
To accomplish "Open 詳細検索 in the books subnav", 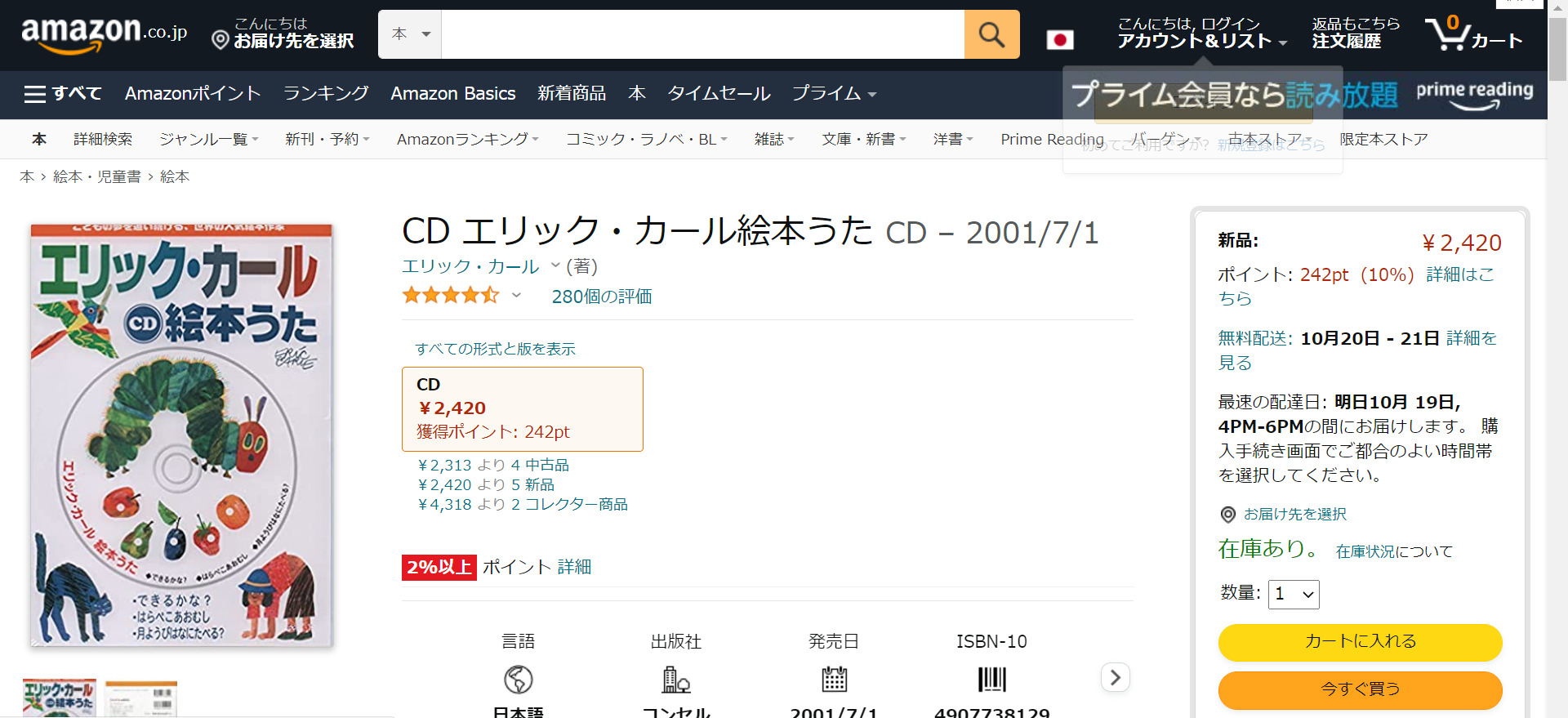I will click(x=103, y=140).
